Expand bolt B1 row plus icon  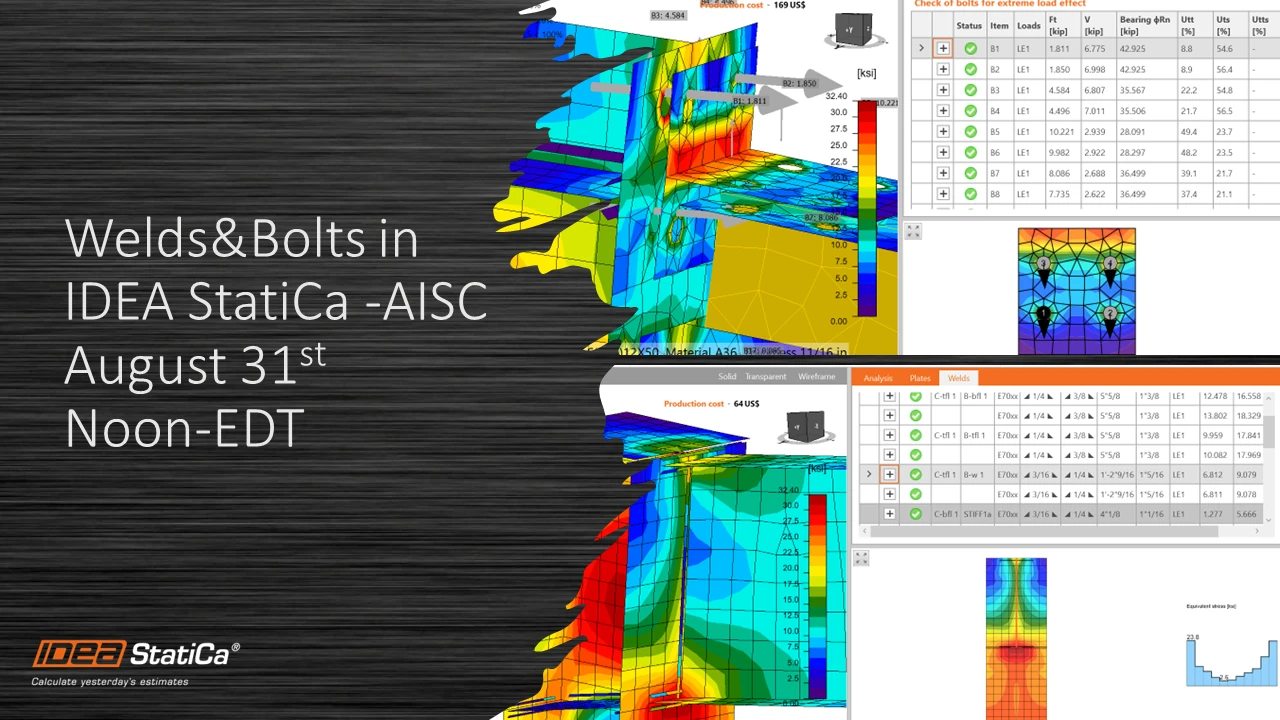click(x=943, y=49)
